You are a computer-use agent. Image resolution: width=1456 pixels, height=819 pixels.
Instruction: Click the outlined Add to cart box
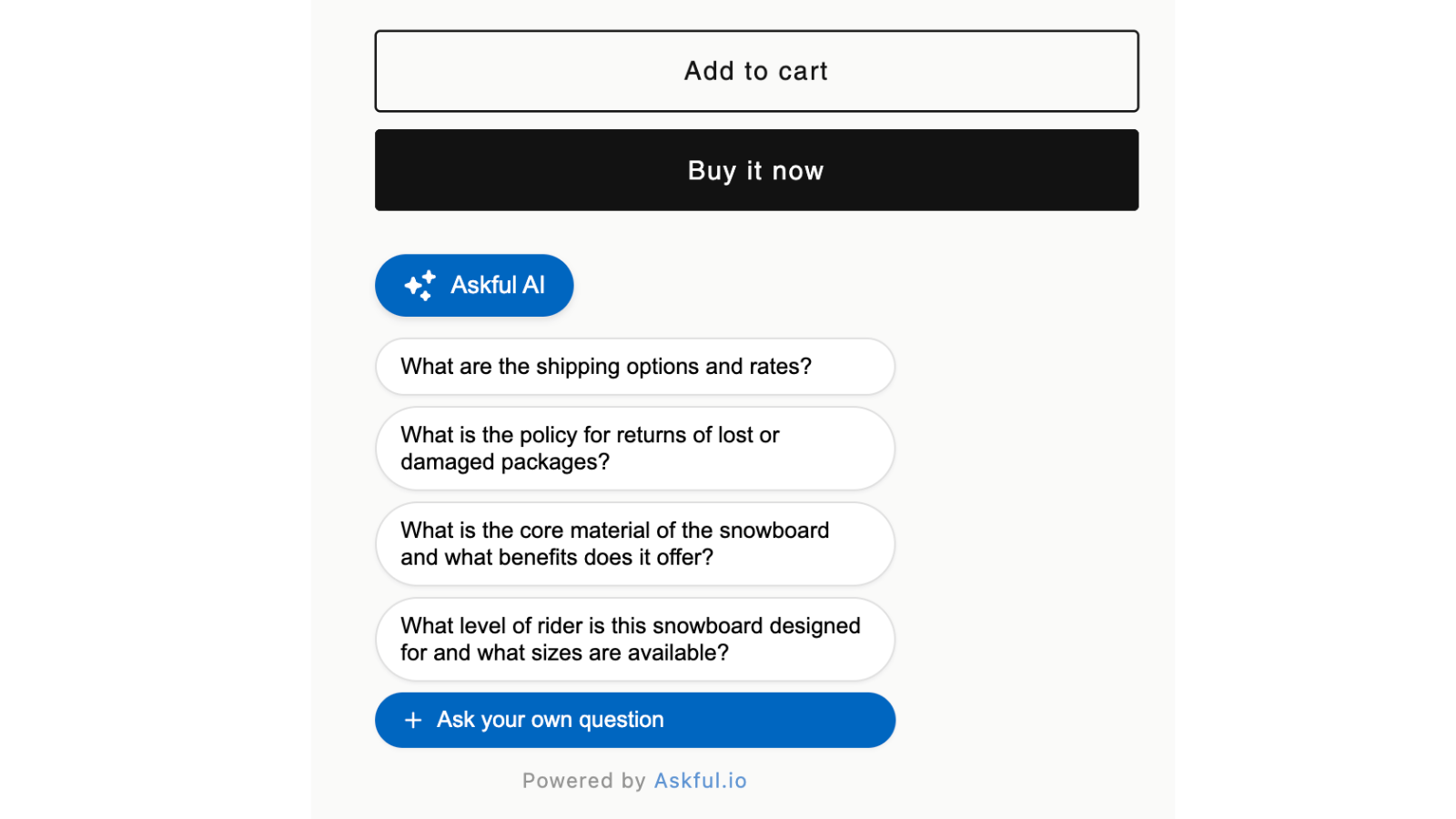[x=756, y=71]
